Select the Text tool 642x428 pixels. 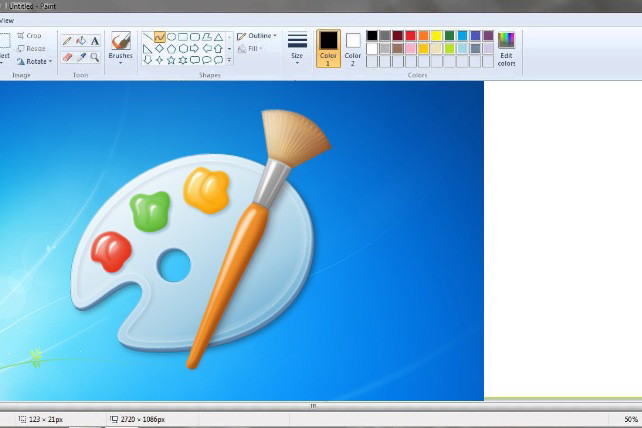(95, 41)
